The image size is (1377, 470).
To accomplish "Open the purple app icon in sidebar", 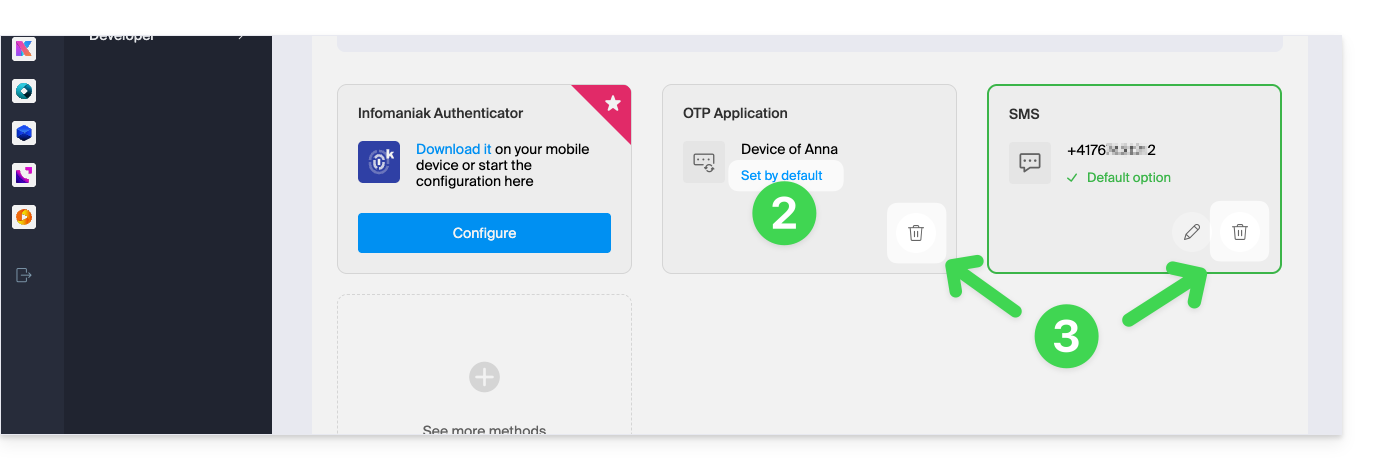I will tap(24, 175).
